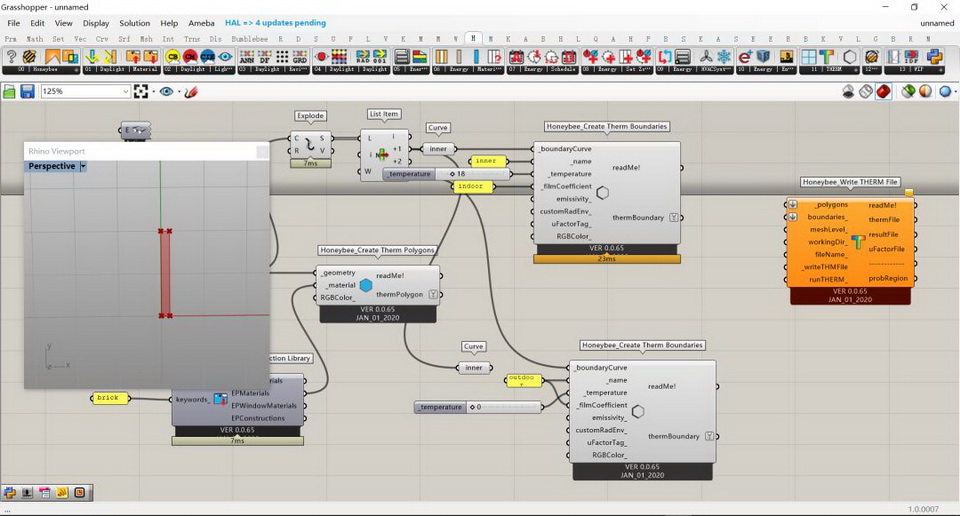
Task: Click the Zoom Extents frame icon
Action: coord(141,91)
